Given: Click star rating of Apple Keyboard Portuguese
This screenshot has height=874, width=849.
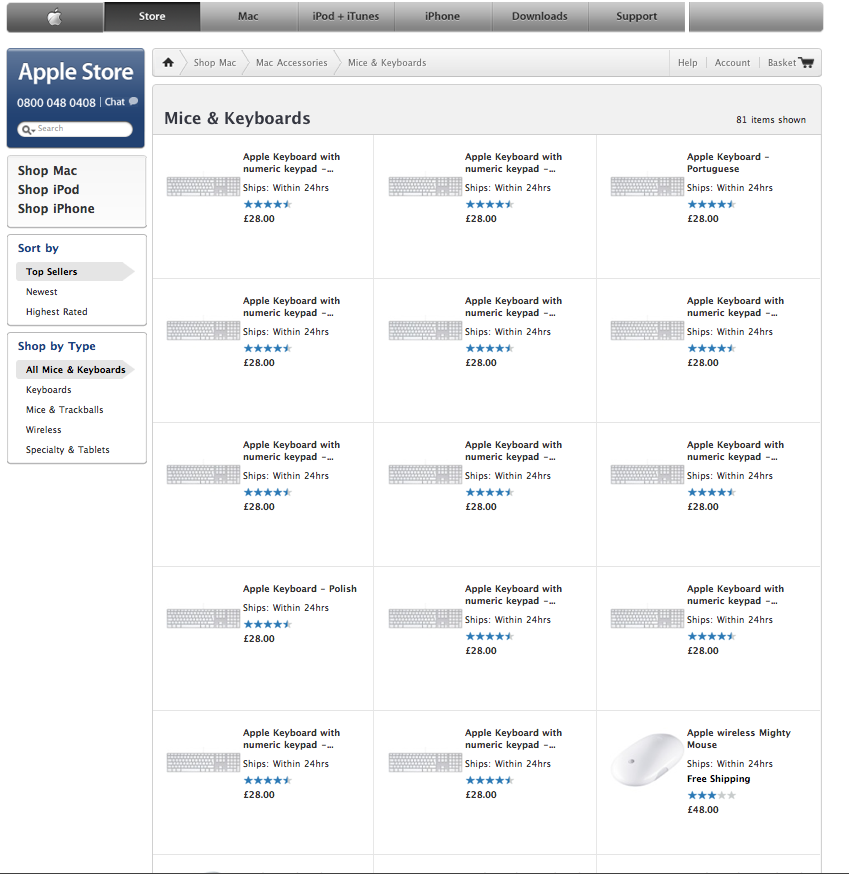Looking at the screenshot, I should coord(711,204).
